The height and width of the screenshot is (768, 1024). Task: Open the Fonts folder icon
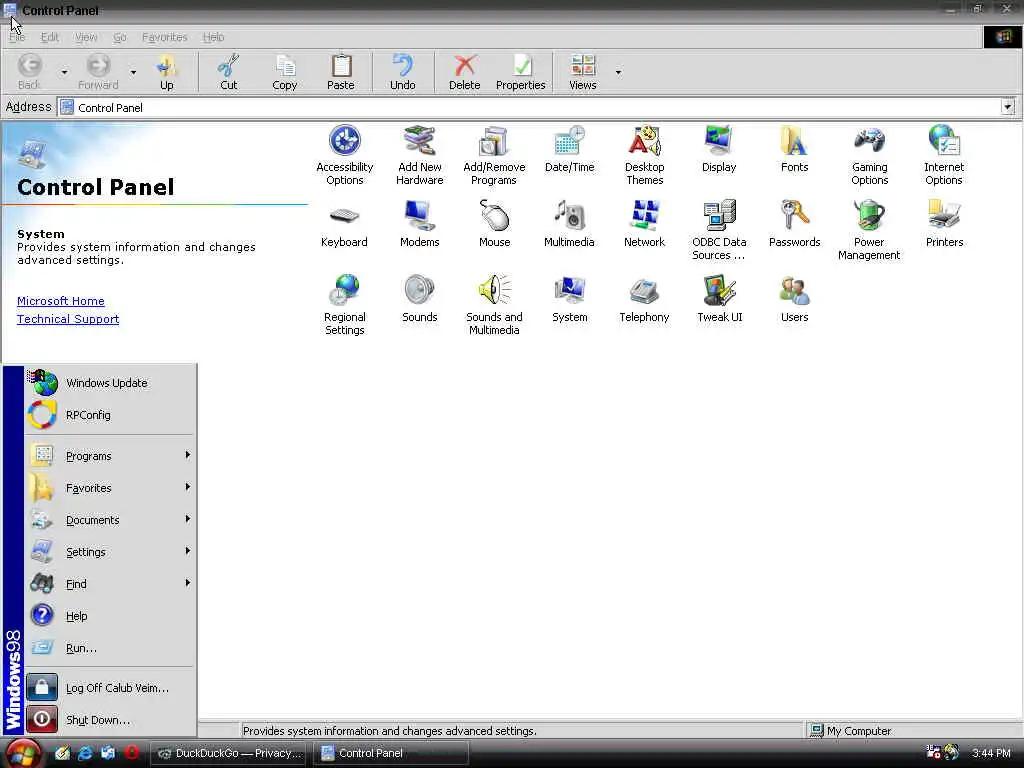pos(794,149)
